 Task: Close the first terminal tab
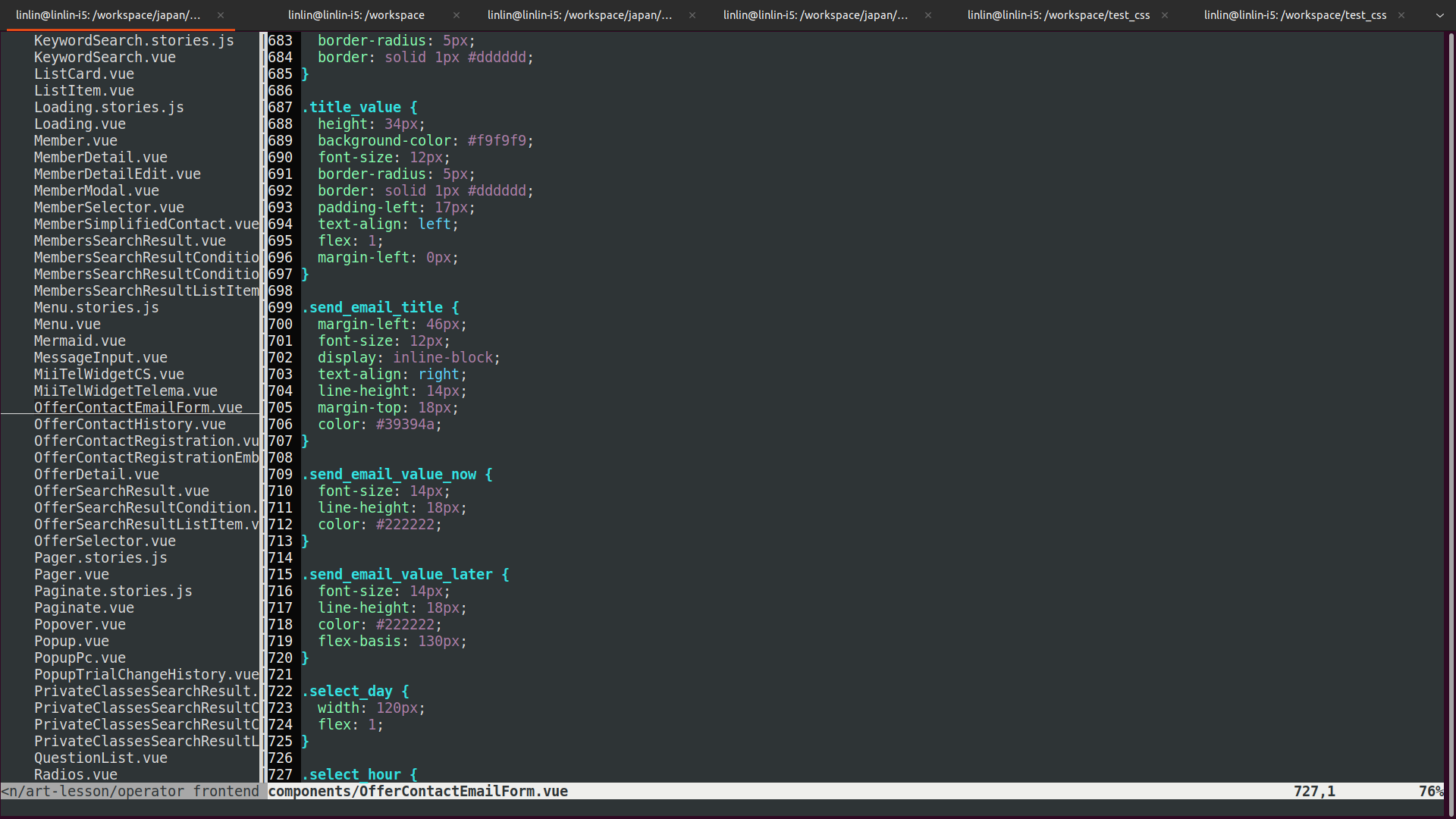click(221, 15)
